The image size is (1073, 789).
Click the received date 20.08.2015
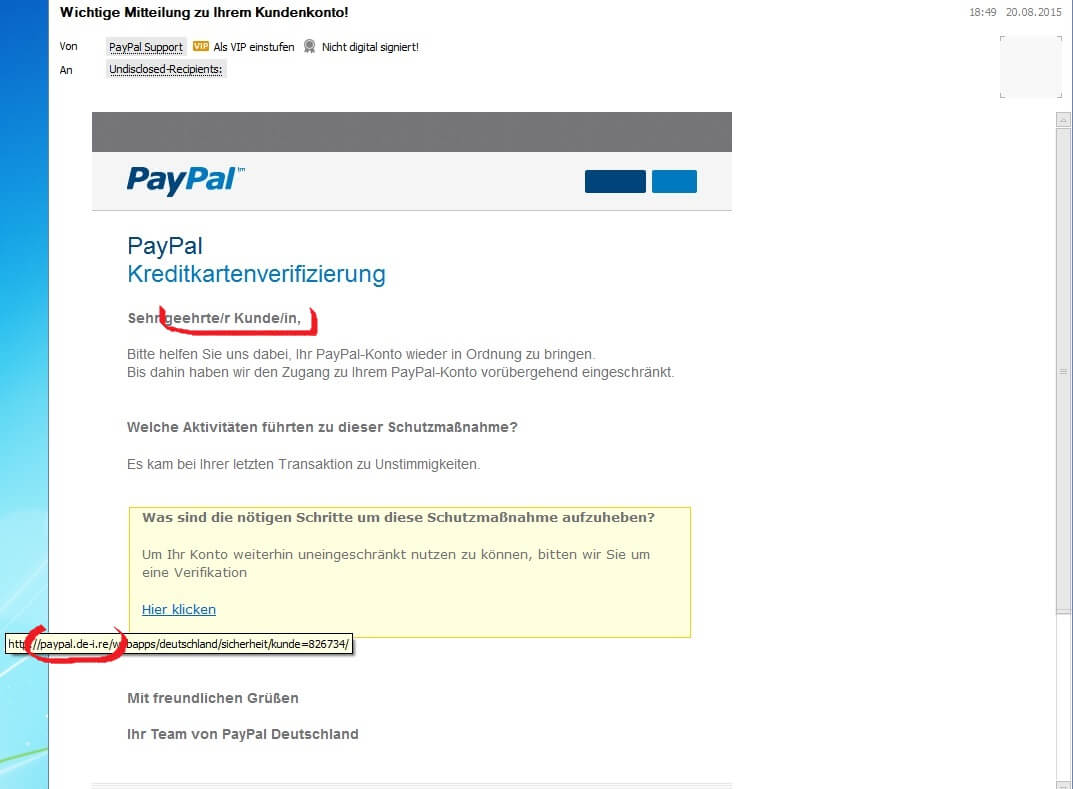[1033, 12]
